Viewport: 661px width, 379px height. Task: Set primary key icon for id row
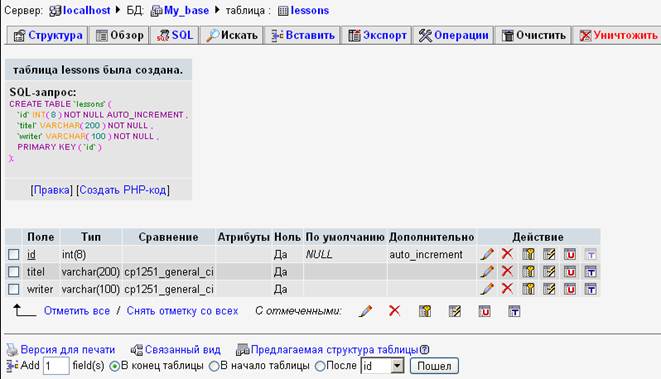(x=528, y=254)
